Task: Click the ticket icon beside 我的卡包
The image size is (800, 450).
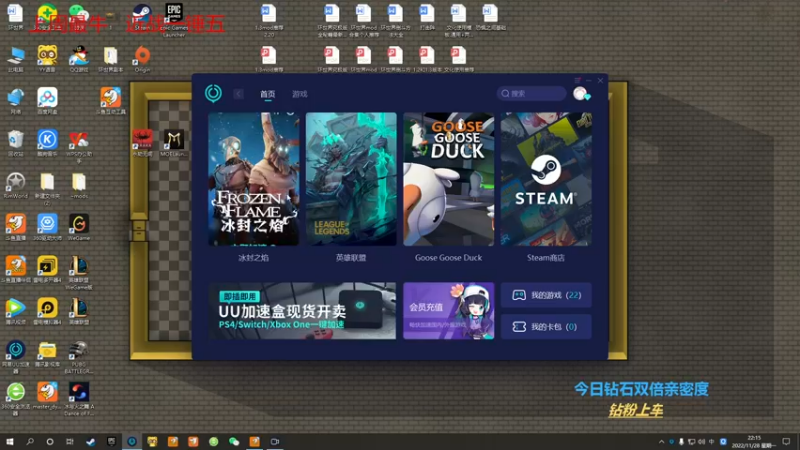Action: [519, 327]
